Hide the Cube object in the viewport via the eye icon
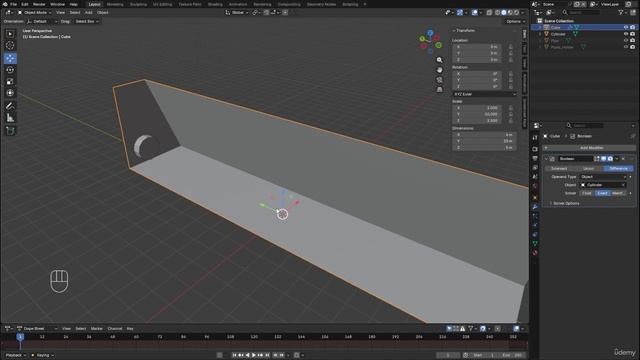 coord(626,27)
